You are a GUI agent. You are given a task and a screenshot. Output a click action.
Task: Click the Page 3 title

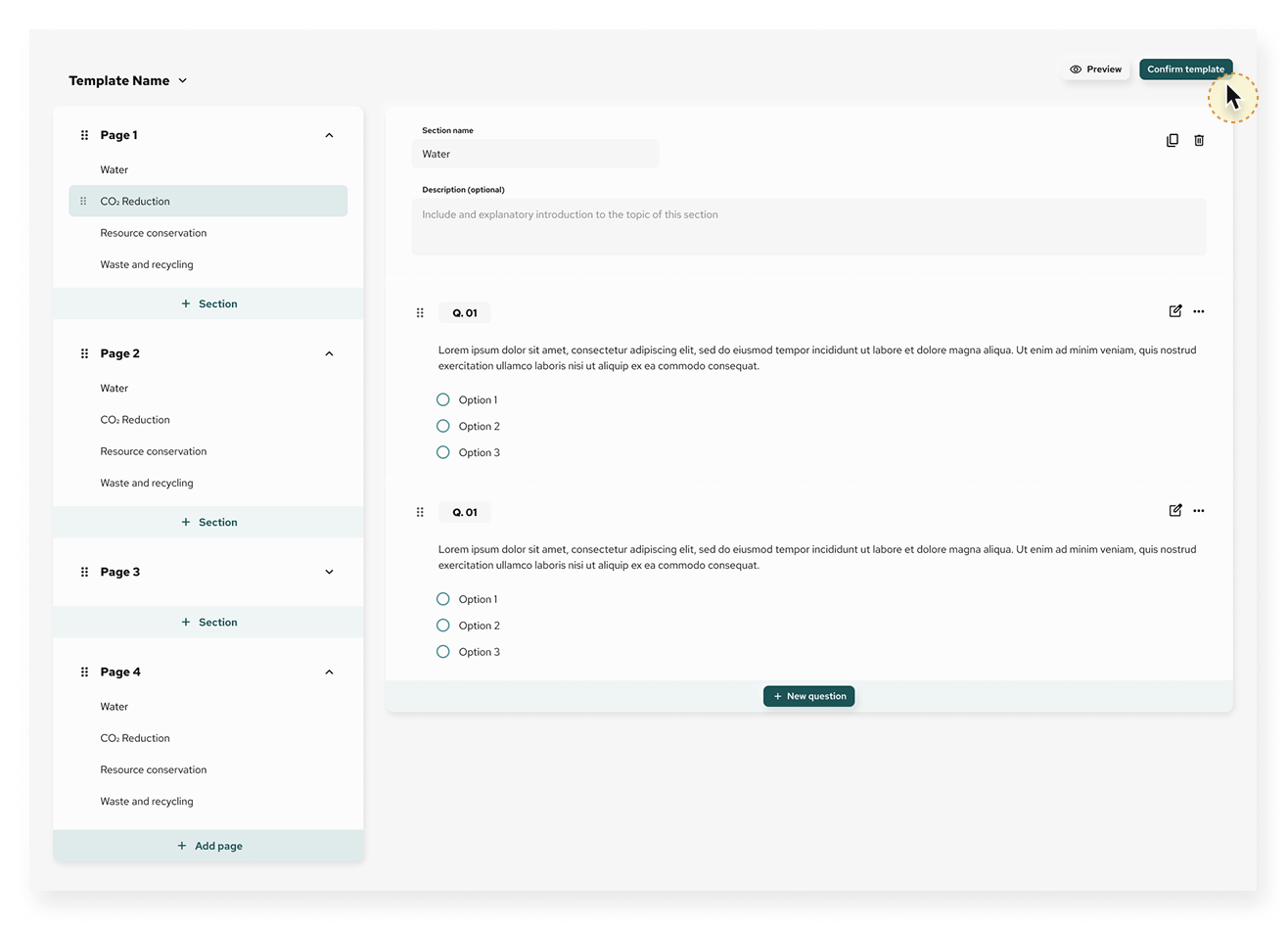(120, 572)
